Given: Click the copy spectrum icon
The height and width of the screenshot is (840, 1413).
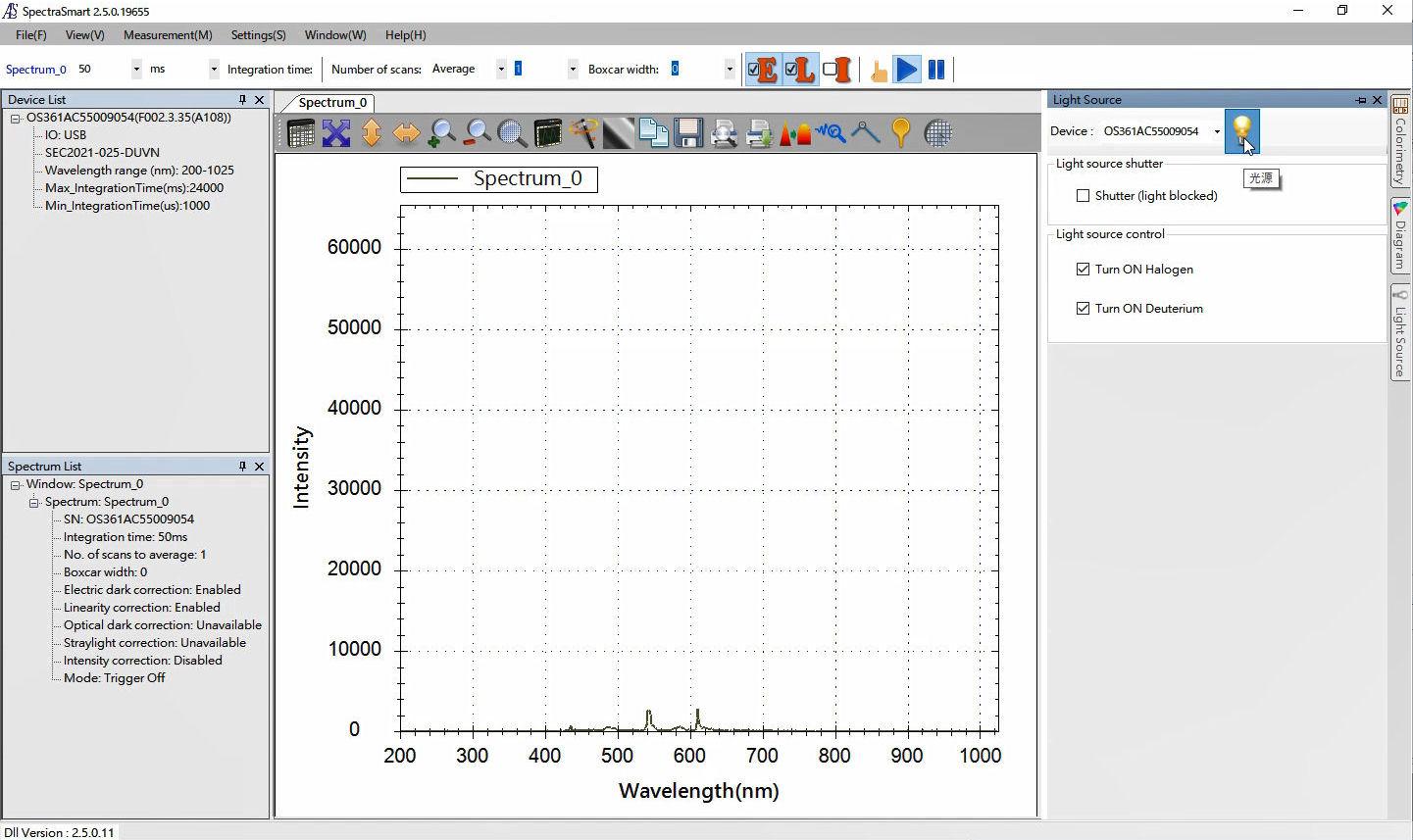Looking at the screenshot, I should (x=653, y=133).
